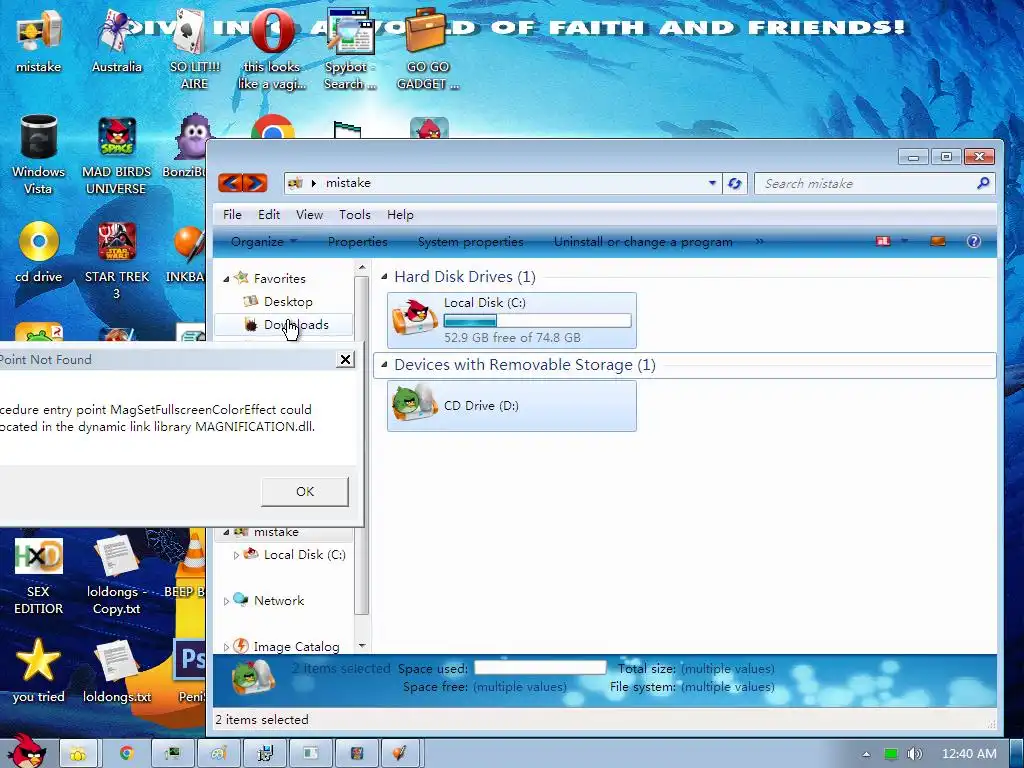Click Uninstall or change a program
The height and width of the screenshot is (768, 1024).
pos(643,242)
